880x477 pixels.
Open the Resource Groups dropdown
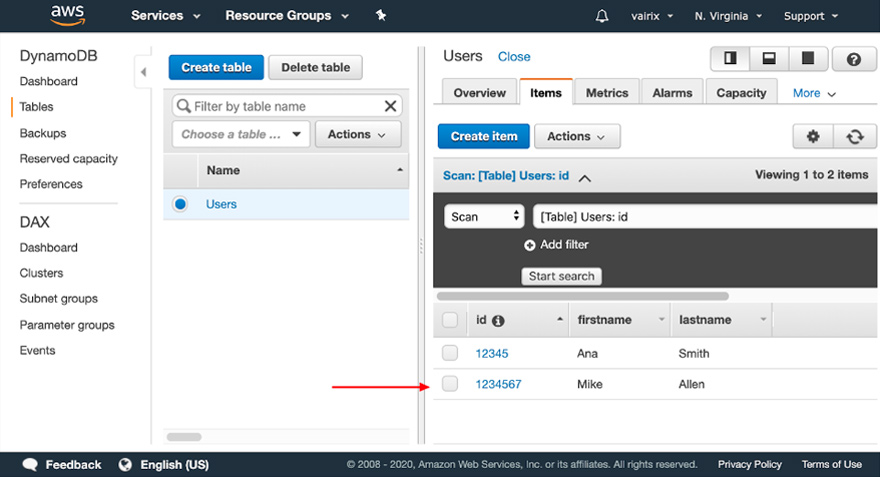(x=287, y=16)
